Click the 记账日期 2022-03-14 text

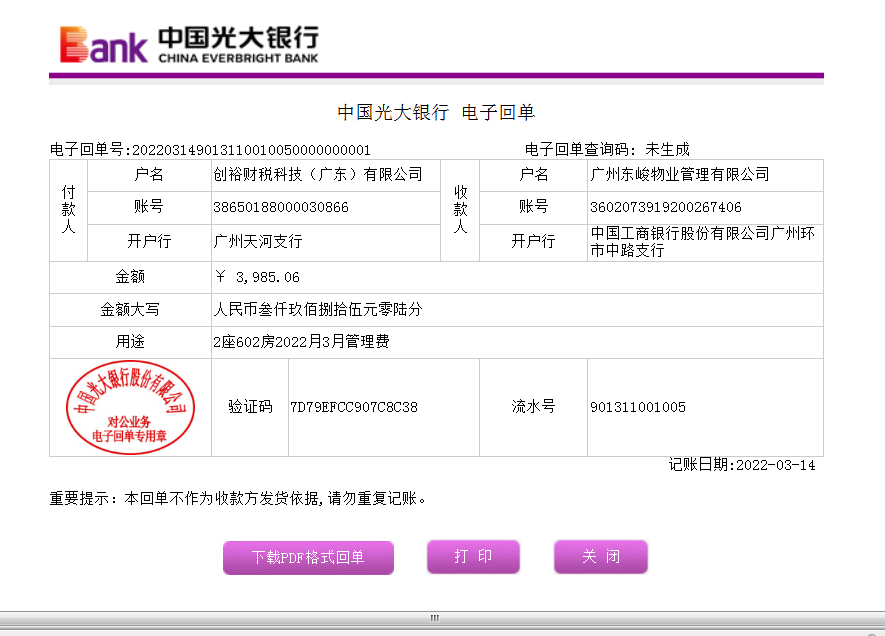click(742, 465)
